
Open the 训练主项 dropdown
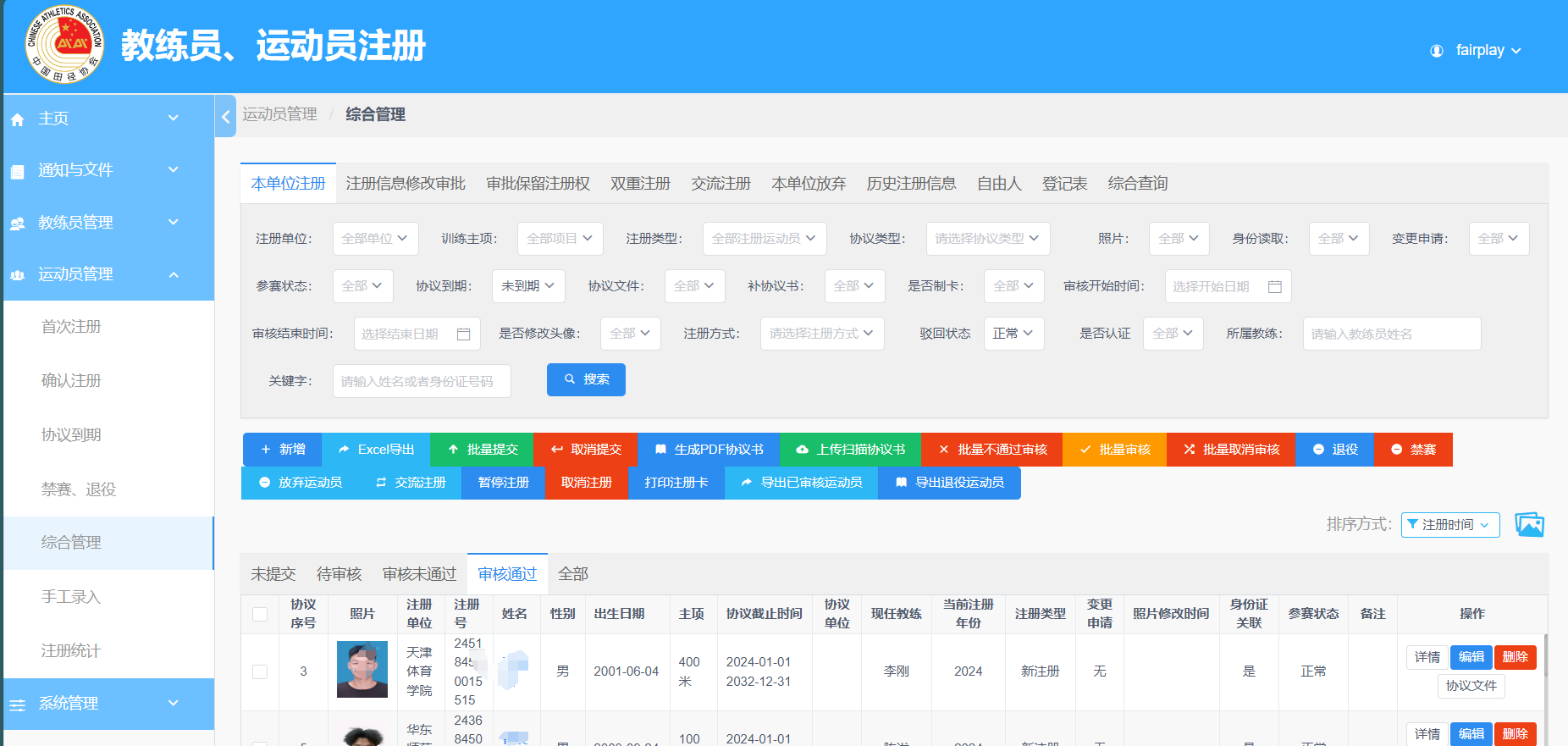[560, 239]
